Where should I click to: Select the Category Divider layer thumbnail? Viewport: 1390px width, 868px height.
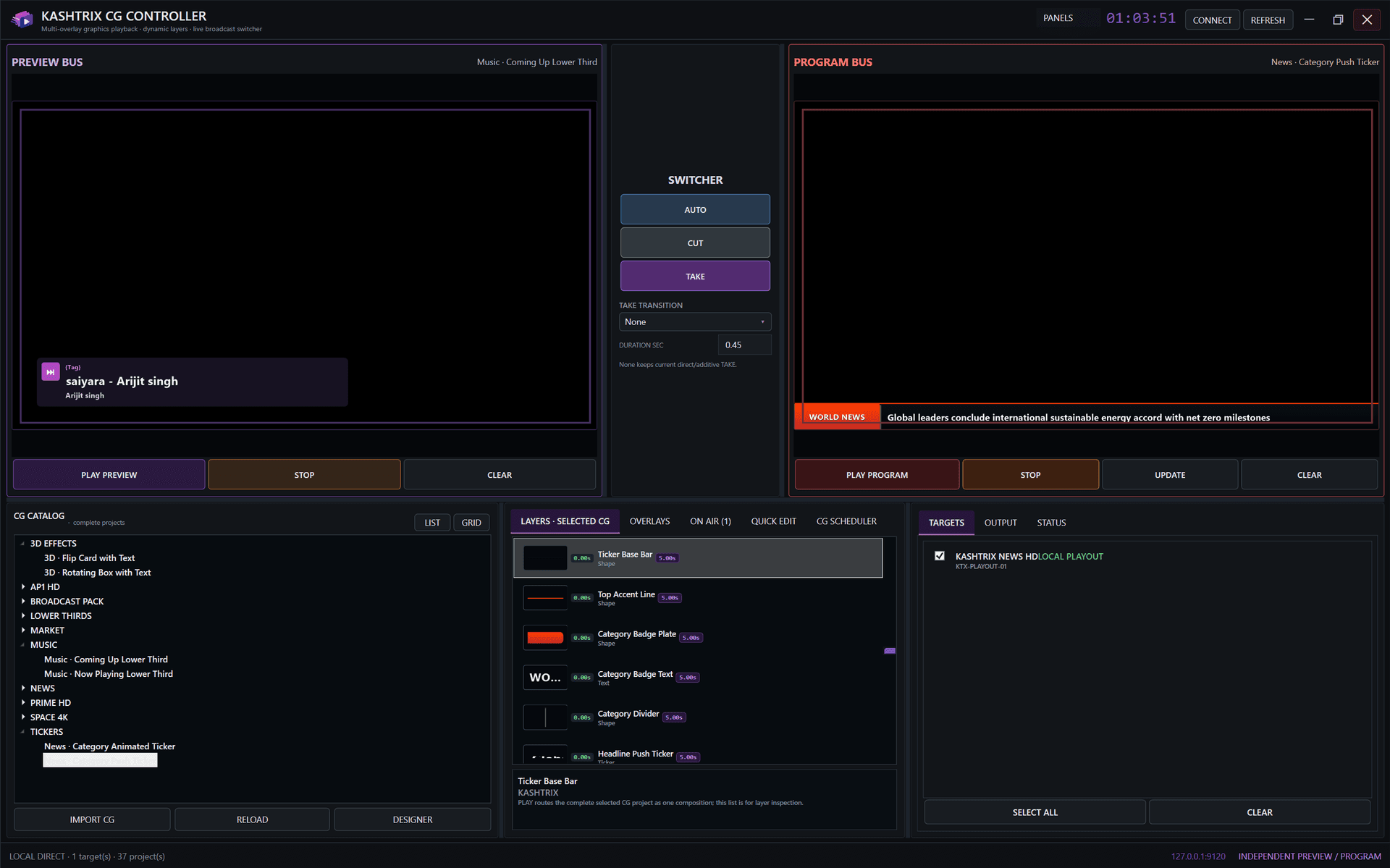pyautogui.click(x=545, y=717)
